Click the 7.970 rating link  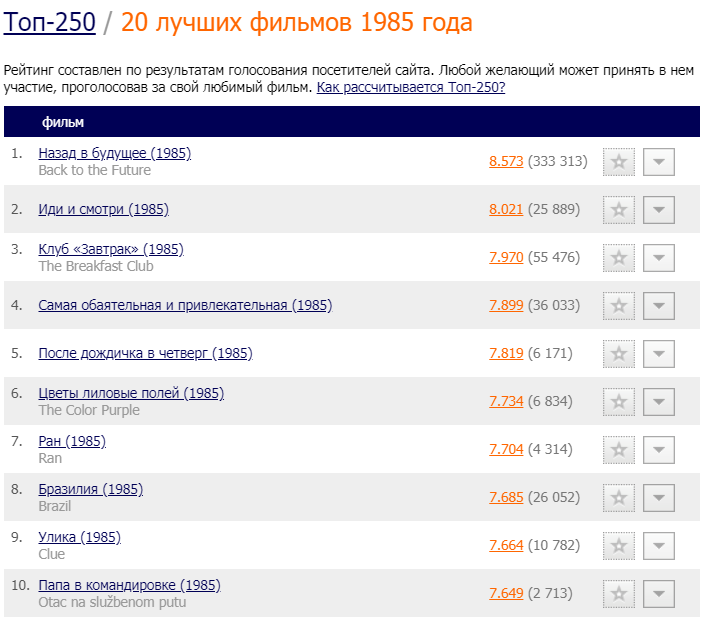tap(506, 258)
